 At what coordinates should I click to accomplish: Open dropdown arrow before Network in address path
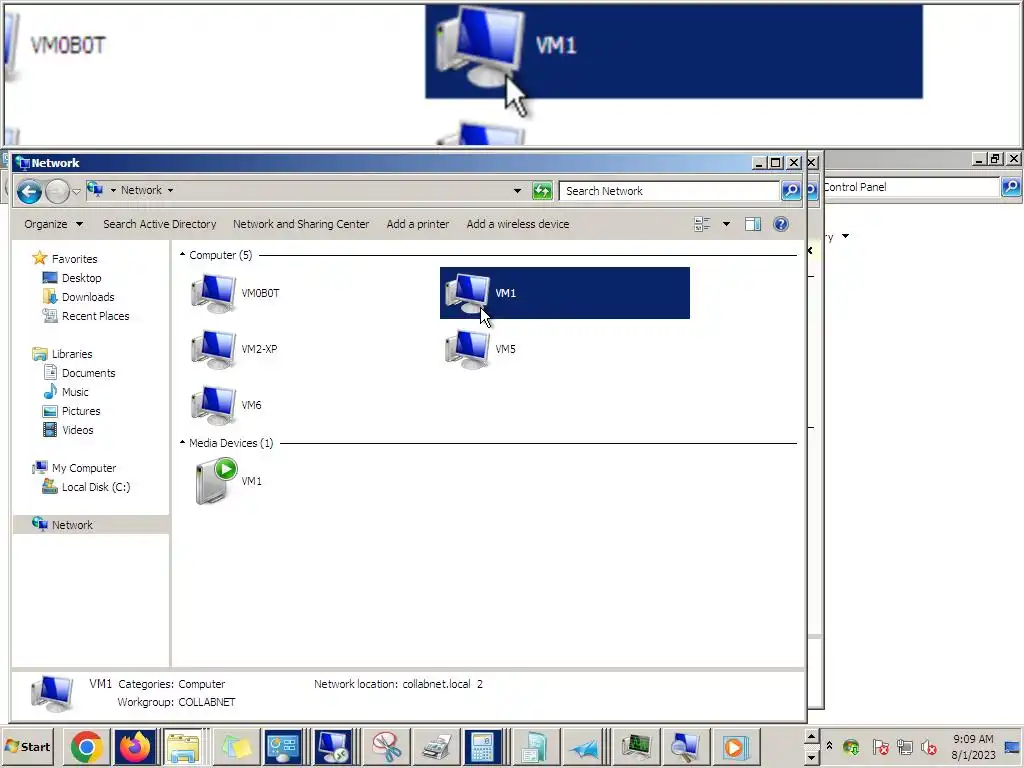click(x=113, y=191)
